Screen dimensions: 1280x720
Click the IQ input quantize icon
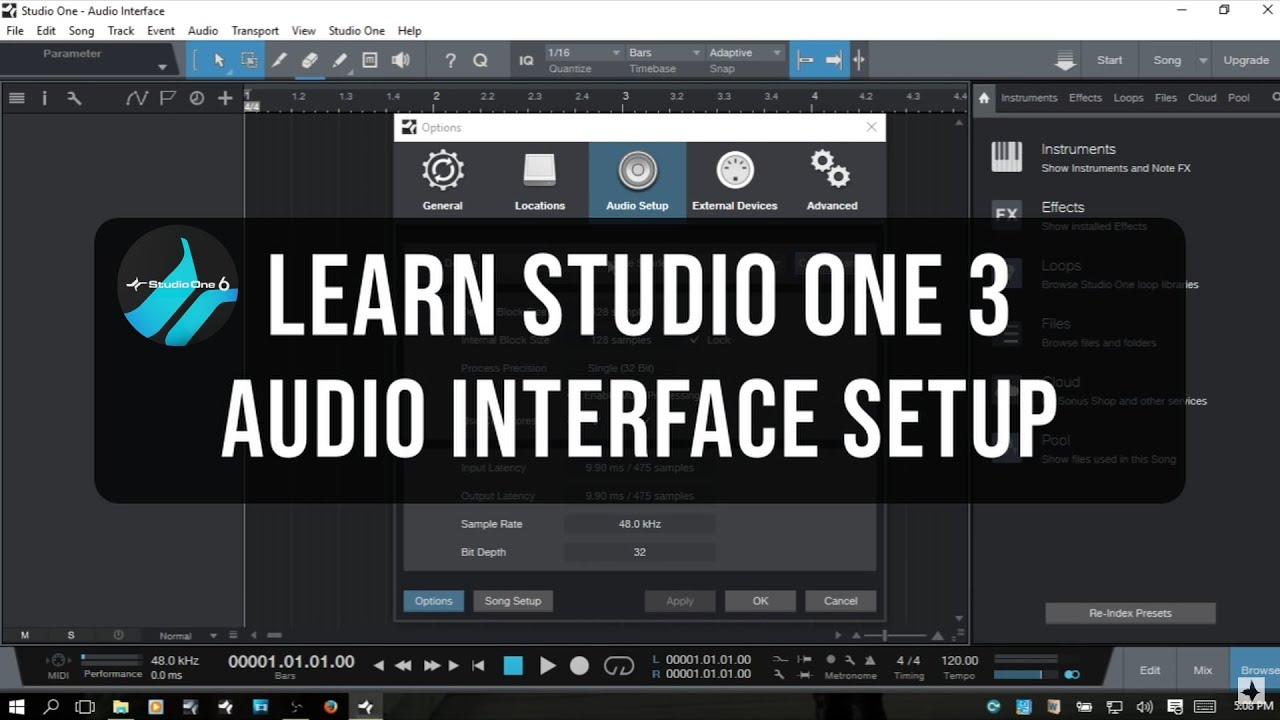point(526,60)
